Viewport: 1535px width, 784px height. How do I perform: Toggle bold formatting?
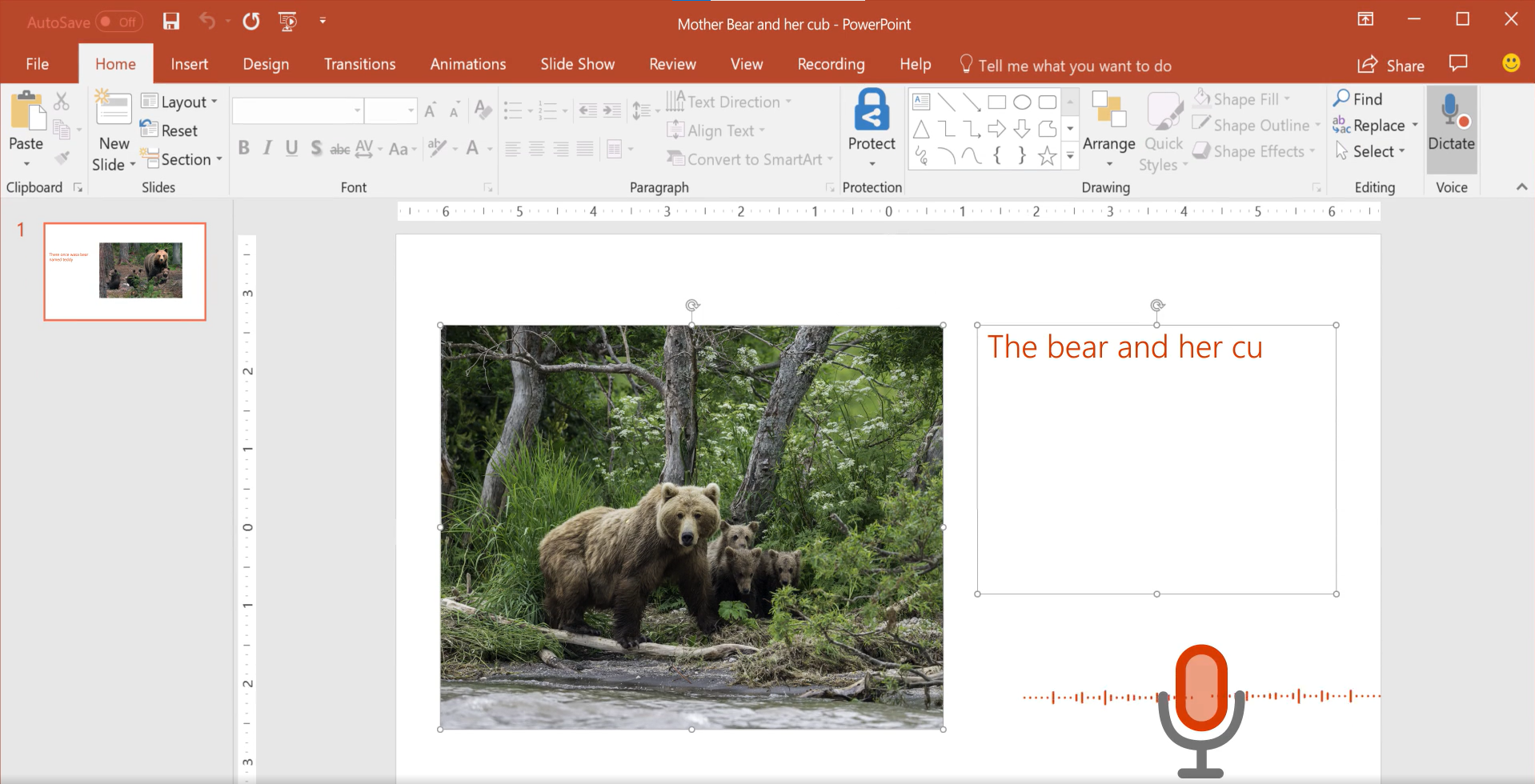point(243,148)
